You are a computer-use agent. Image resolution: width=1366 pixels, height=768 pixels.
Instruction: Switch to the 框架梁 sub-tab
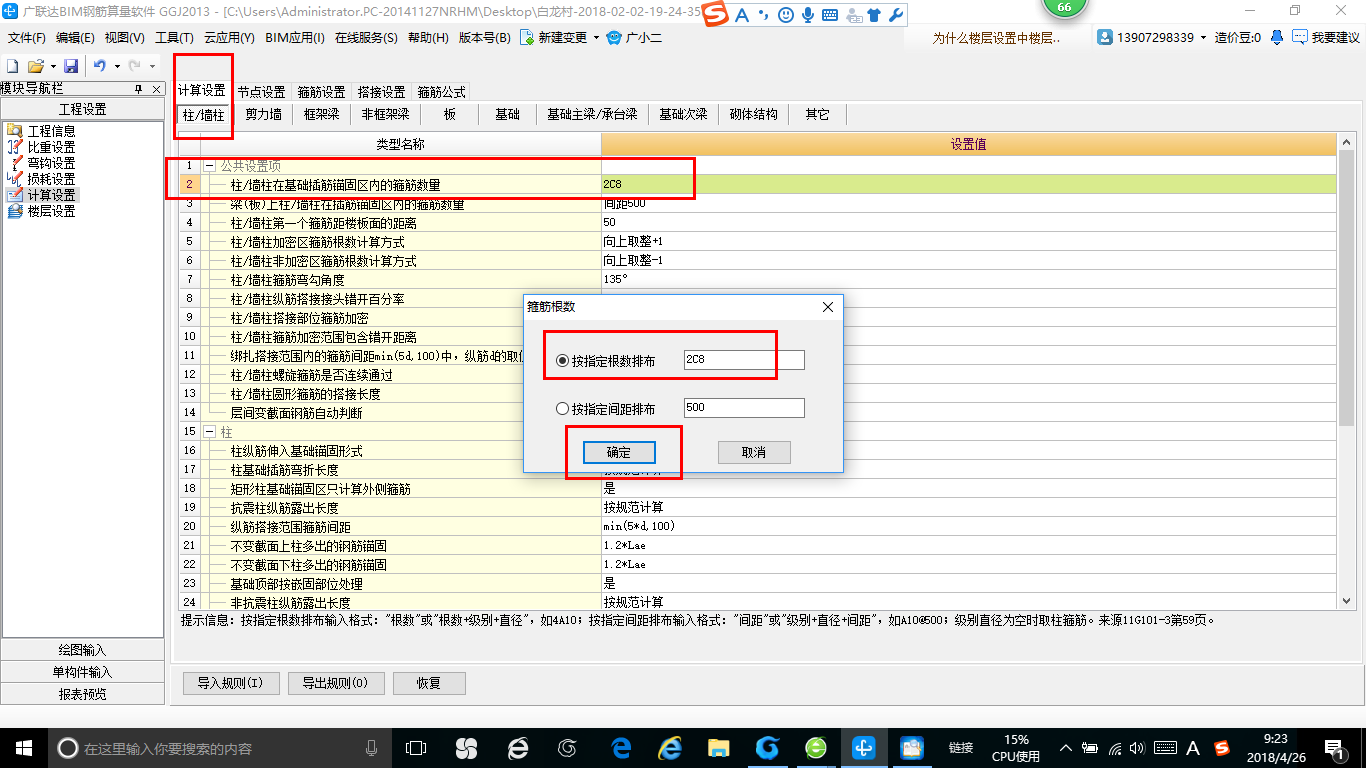click(322, 115)
